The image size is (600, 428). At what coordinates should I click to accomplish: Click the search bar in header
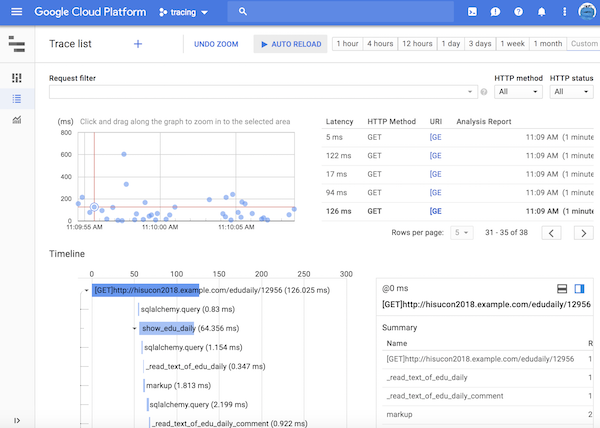[x=341, y=12]
